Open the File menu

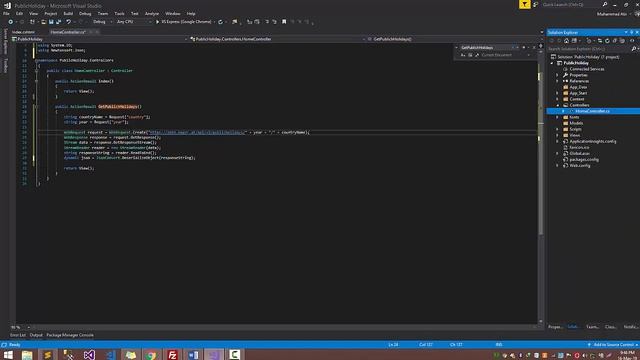click(x=6, y=13)
